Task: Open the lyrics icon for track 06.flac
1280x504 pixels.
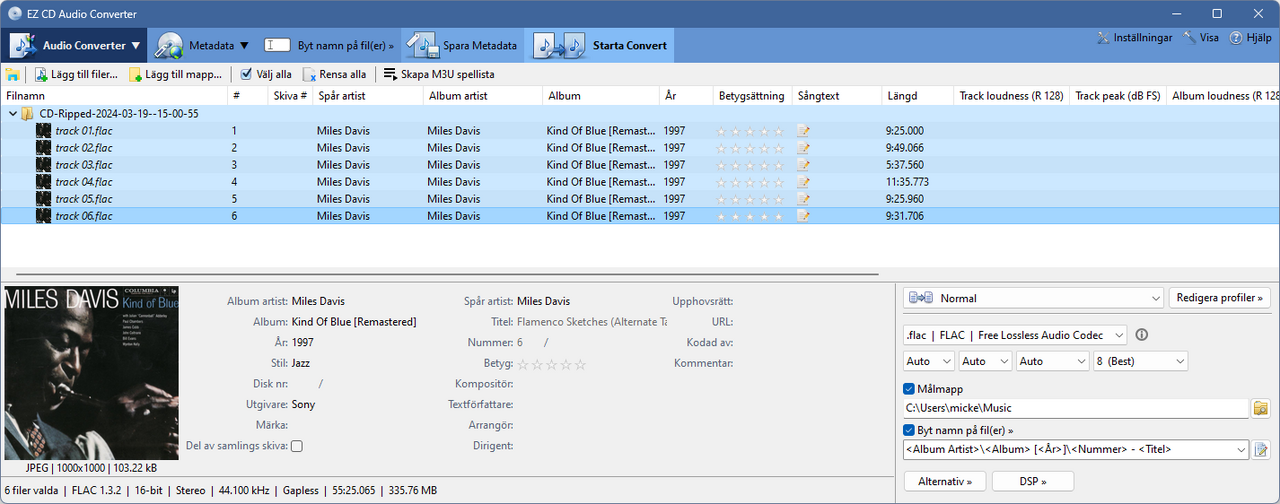Action: click(x=803, y=216)
